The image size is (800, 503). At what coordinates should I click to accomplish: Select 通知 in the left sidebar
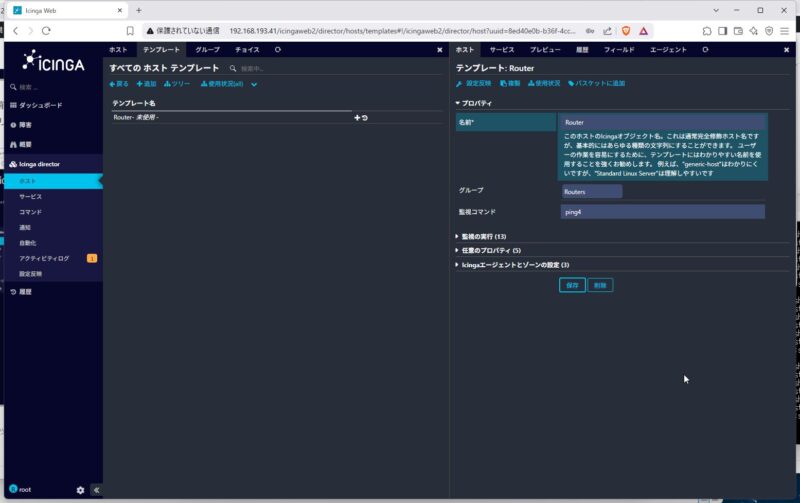(x=25, y=228)
